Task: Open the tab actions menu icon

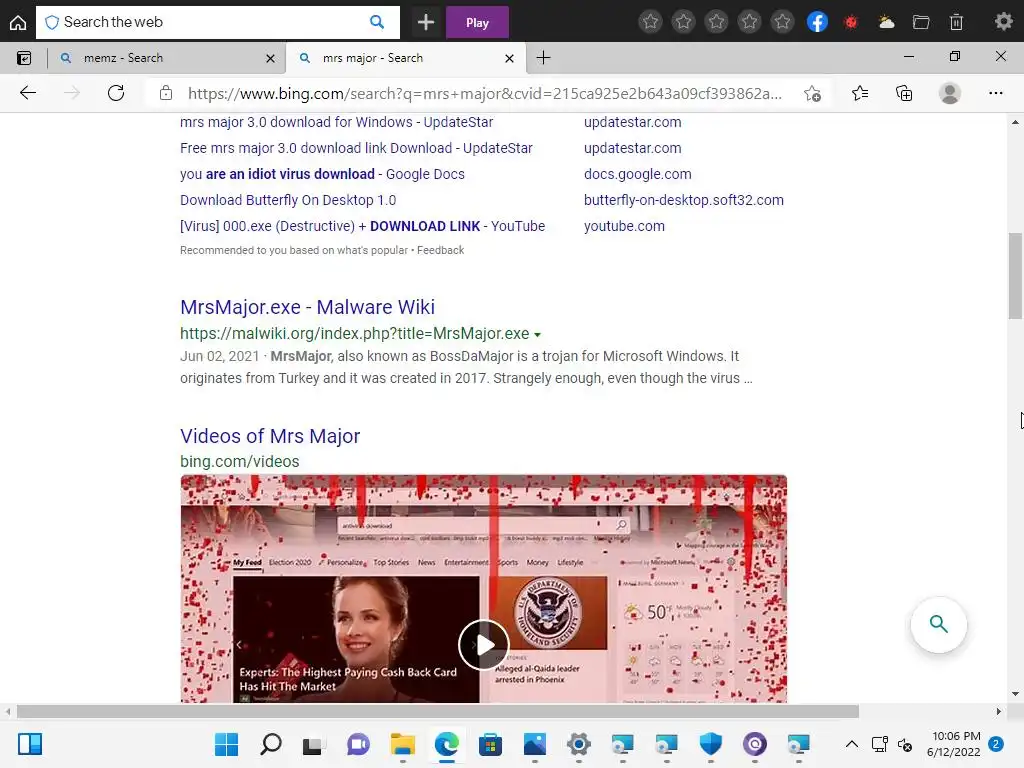Action: 24,58
